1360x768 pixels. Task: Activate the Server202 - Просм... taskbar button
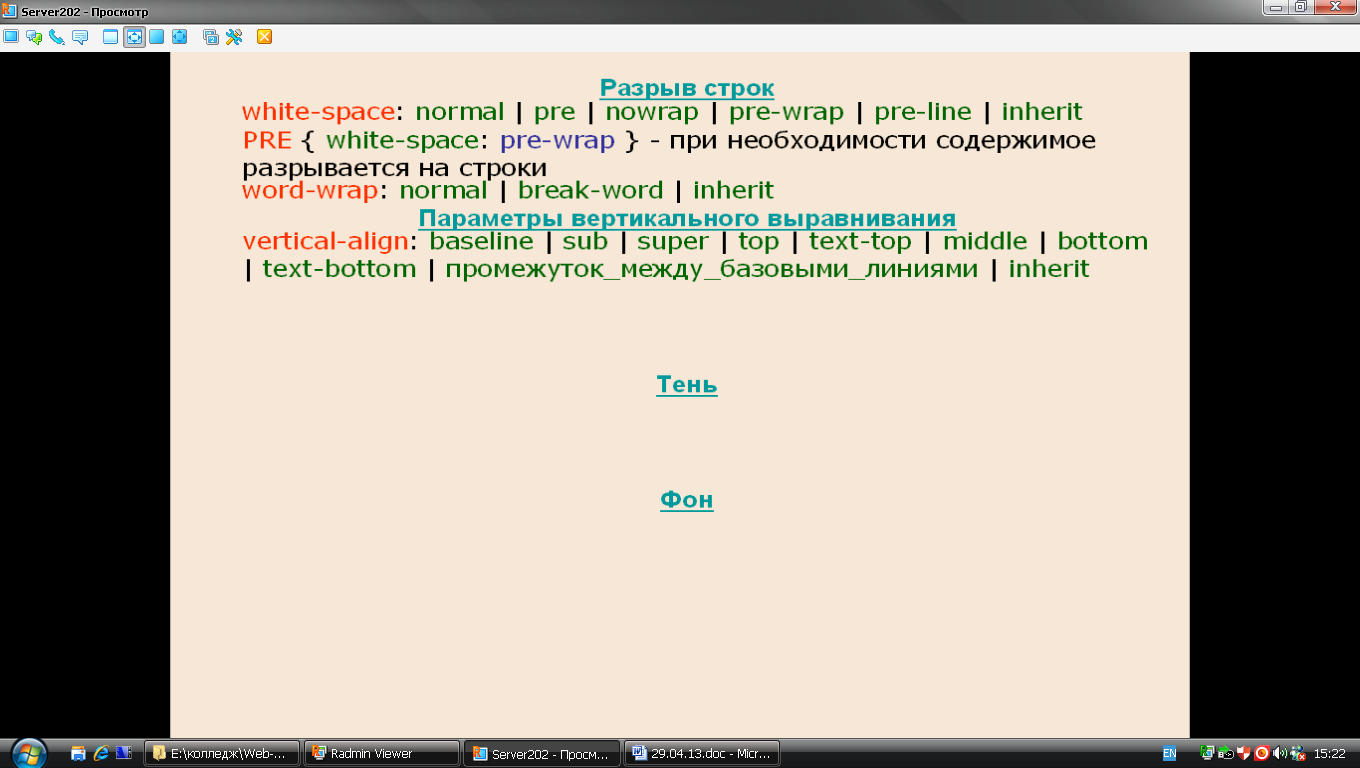pyautogui.click(x=542, y=753)
